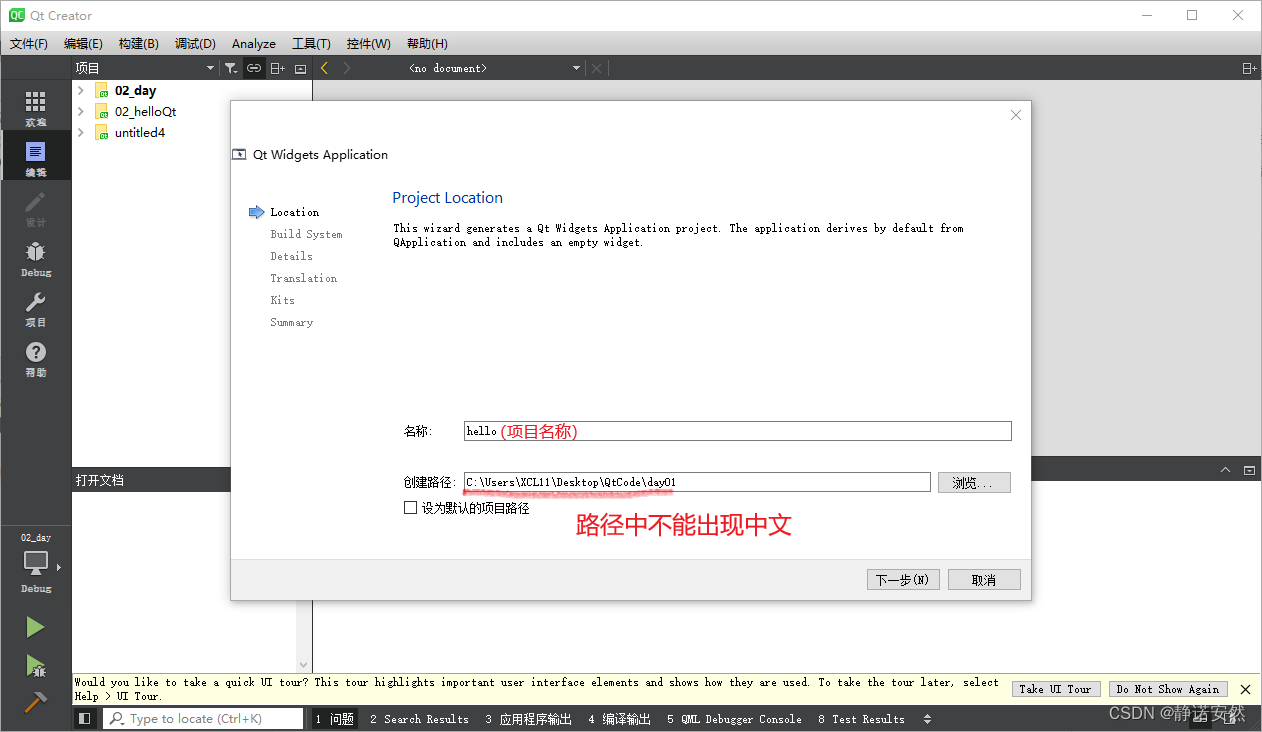Show the 3 应用程序输出 pane
Screen dimensions: 1262x732
click(529, 719)
